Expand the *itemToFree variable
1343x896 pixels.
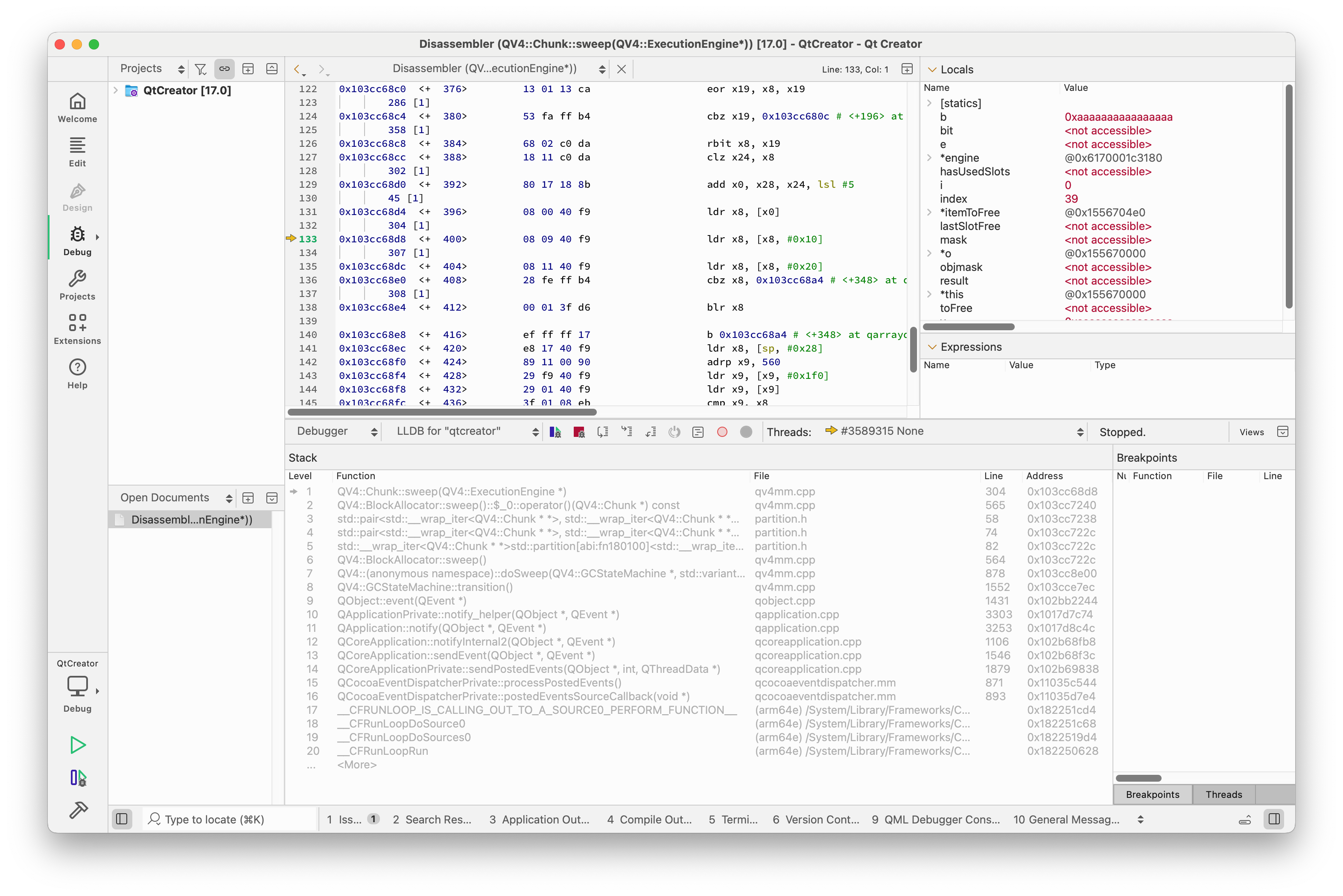929,212
